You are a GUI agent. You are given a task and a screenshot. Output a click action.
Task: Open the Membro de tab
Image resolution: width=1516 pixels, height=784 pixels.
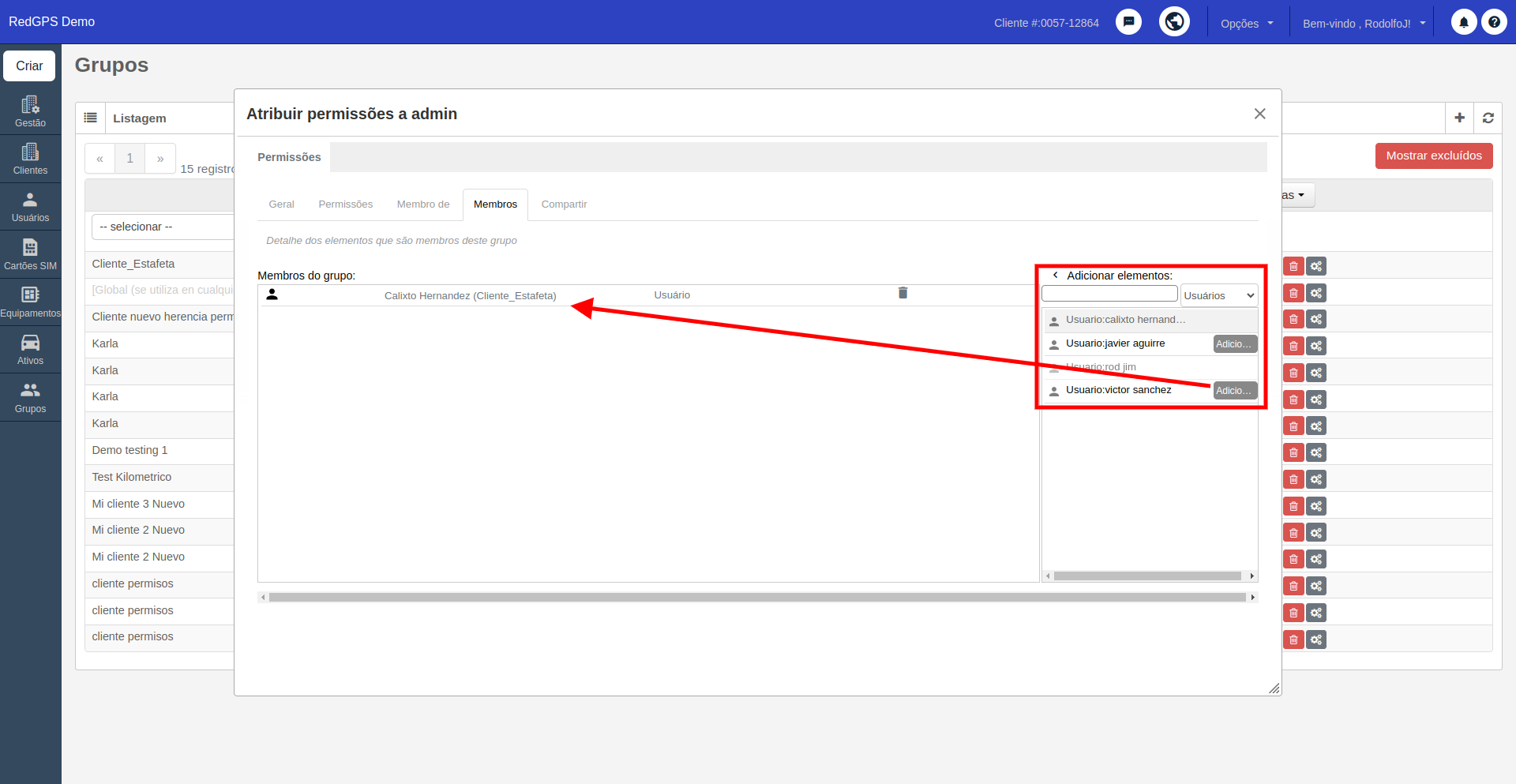[x=422, y=204]
